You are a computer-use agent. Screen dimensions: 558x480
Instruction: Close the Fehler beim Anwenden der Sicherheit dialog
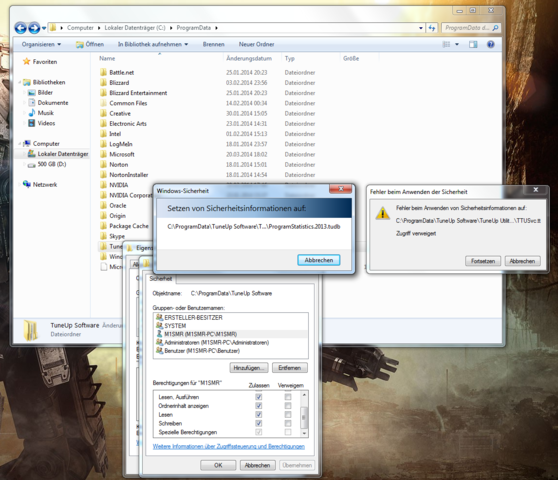[x=536, y=190]
